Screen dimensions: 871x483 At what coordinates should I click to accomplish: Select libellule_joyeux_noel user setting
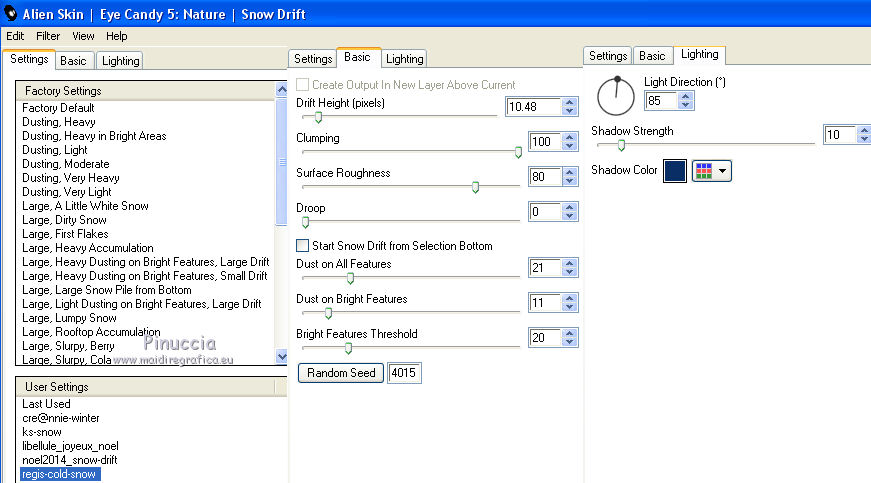pos(70,446)
